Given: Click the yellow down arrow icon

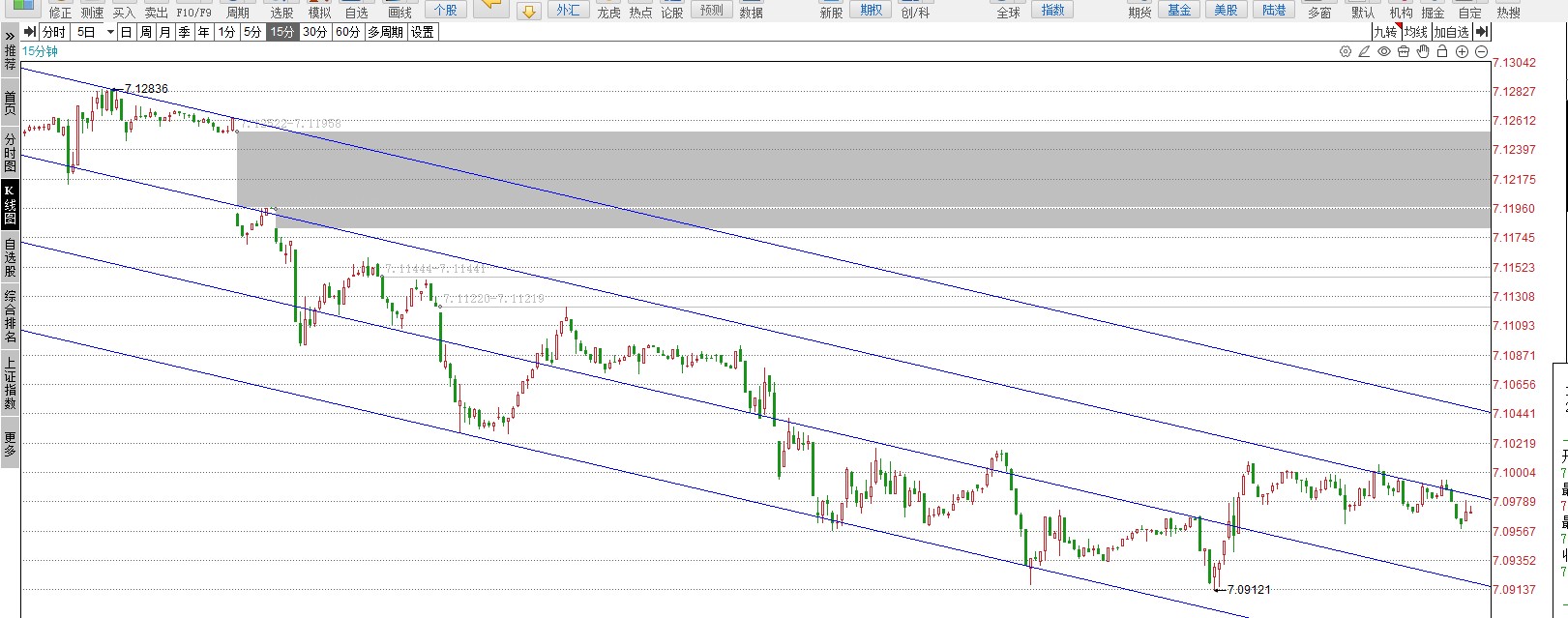Looking at the screenshot, I should [528, 12].
